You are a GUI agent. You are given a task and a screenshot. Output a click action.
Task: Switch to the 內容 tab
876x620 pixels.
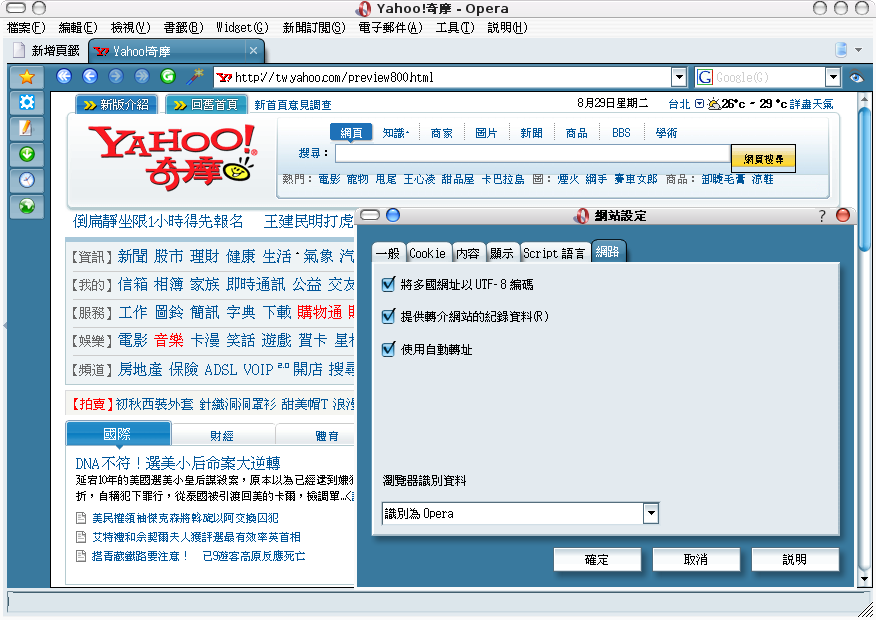click(468, 253)
